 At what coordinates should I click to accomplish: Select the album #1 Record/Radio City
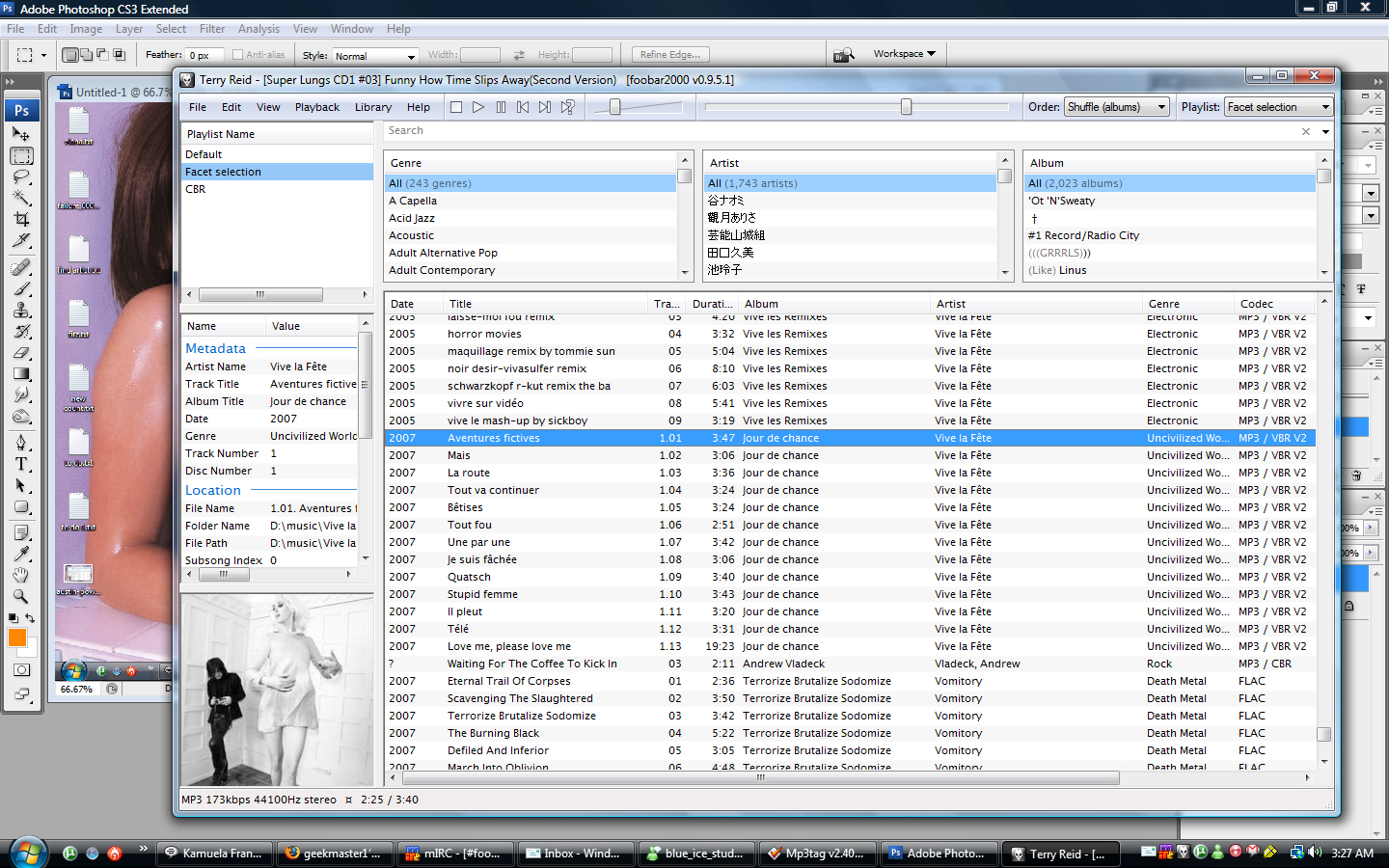click(x=1083, y=235)
